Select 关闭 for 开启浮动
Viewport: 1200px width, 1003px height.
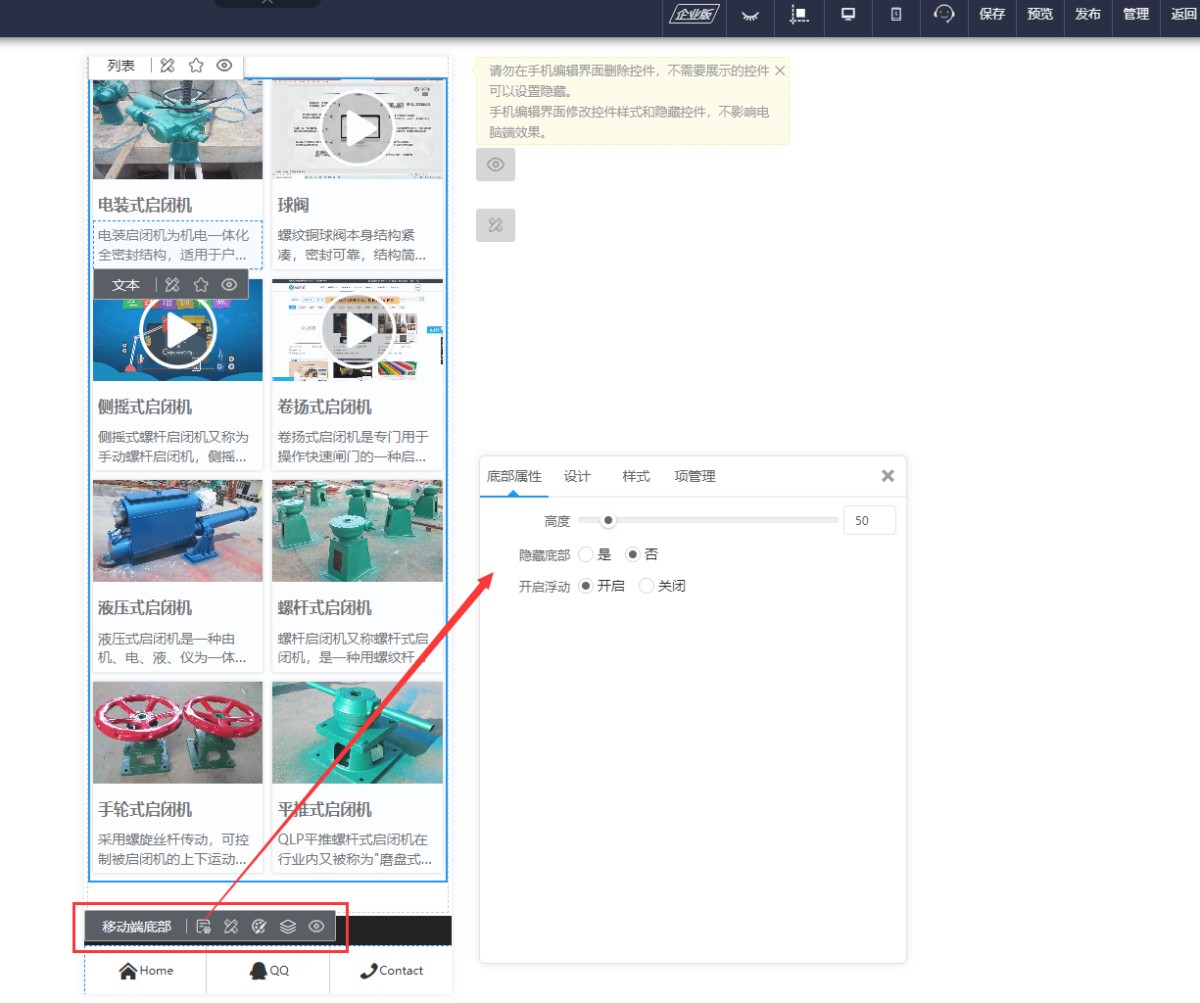click(x=646, y=586)
